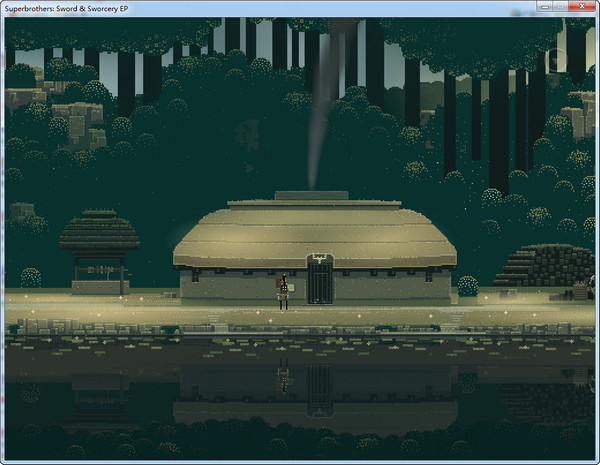Tap the Scythian character by the hut

(x=283, y=292)
